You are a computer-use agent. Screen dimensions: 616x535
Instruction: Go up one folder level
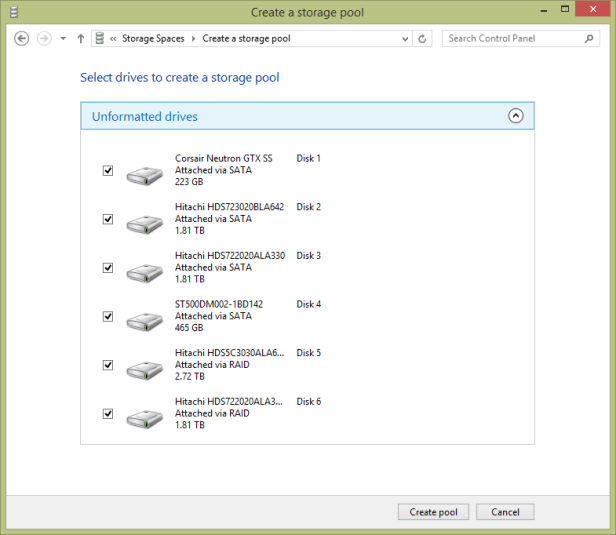point(80,39)
